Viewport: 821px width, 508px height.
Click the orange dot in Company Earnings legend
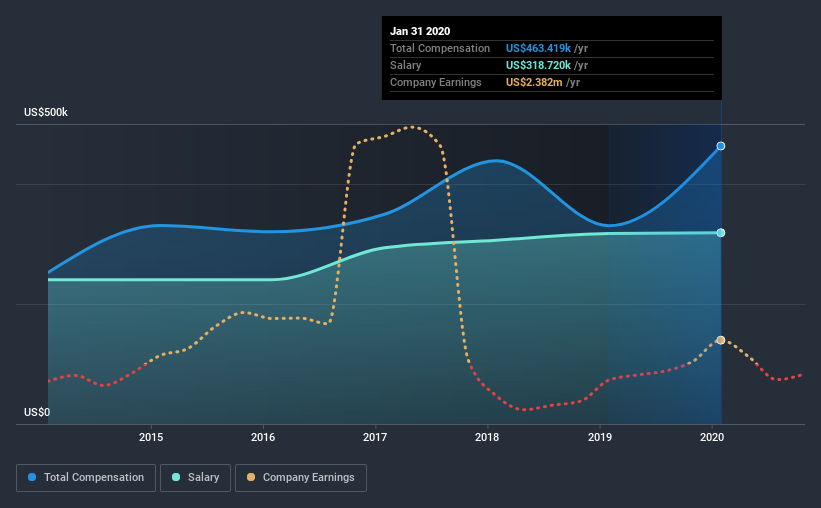[251, 477]
